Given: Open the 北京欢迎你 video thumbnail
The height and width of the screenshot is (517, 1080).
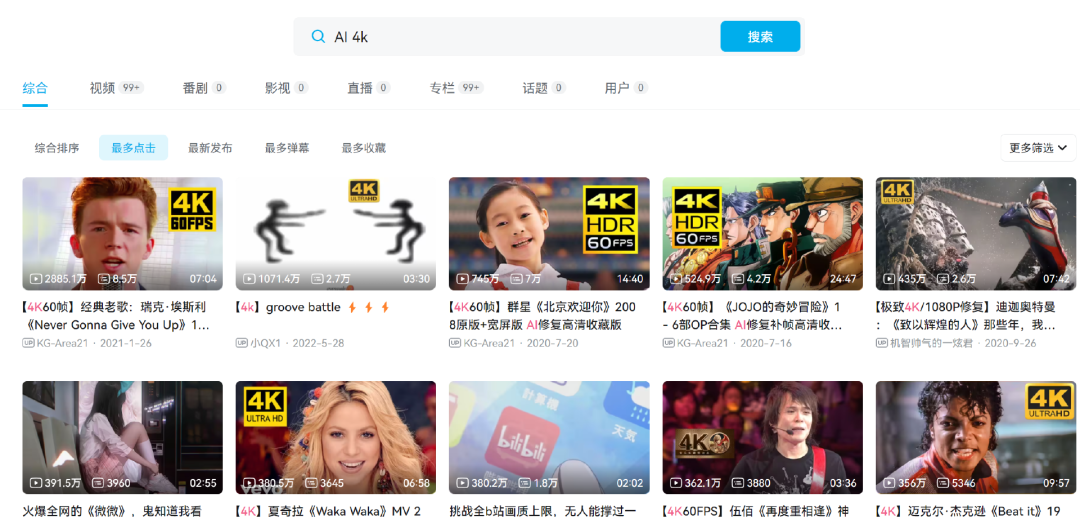Looking at the screenshot, I should click(549, 233).
